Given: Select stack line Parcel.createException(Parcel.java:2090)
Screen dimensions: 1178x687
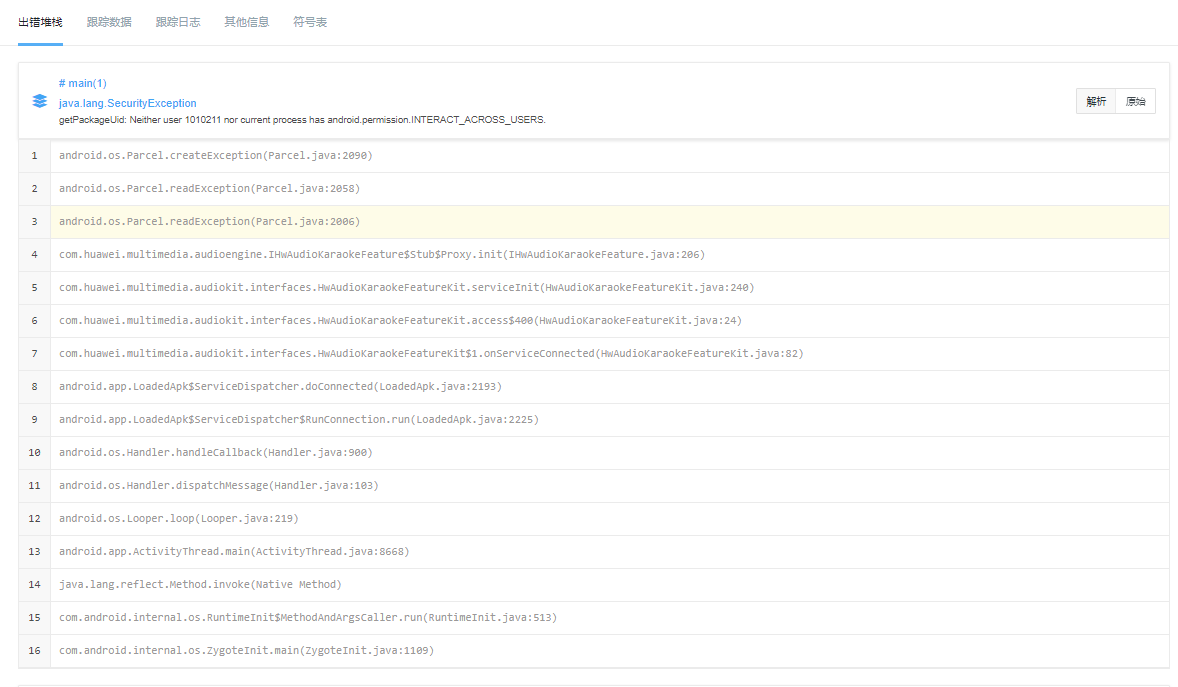Looking at the screenshot, I should (x=609, y=156).
